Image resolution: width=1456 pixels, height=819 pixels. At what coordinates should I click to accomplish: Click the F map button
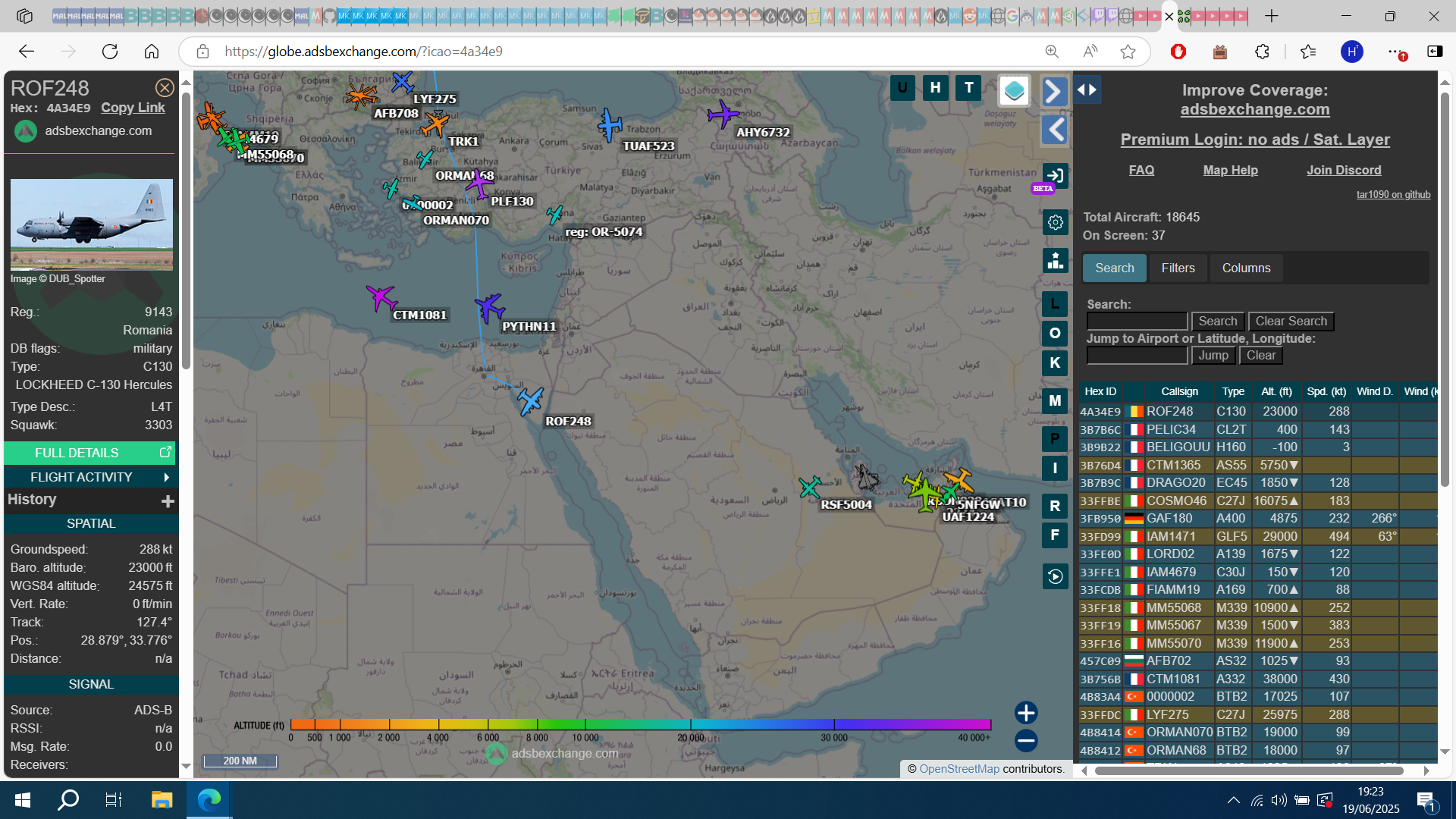point(1055,535)
